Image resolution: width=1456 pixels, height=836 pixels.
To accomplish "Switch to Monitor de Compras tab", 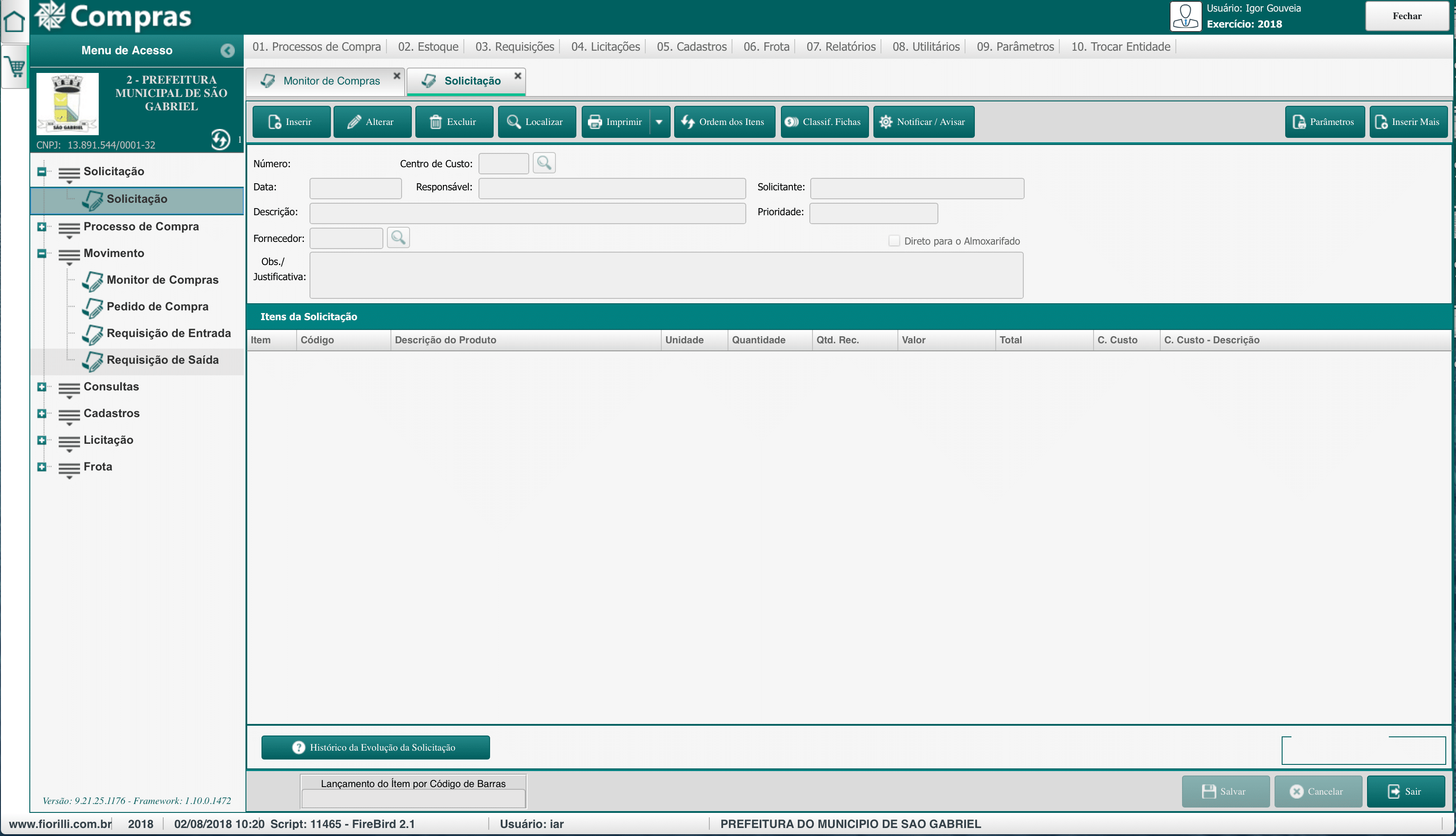I will (331, 81).
